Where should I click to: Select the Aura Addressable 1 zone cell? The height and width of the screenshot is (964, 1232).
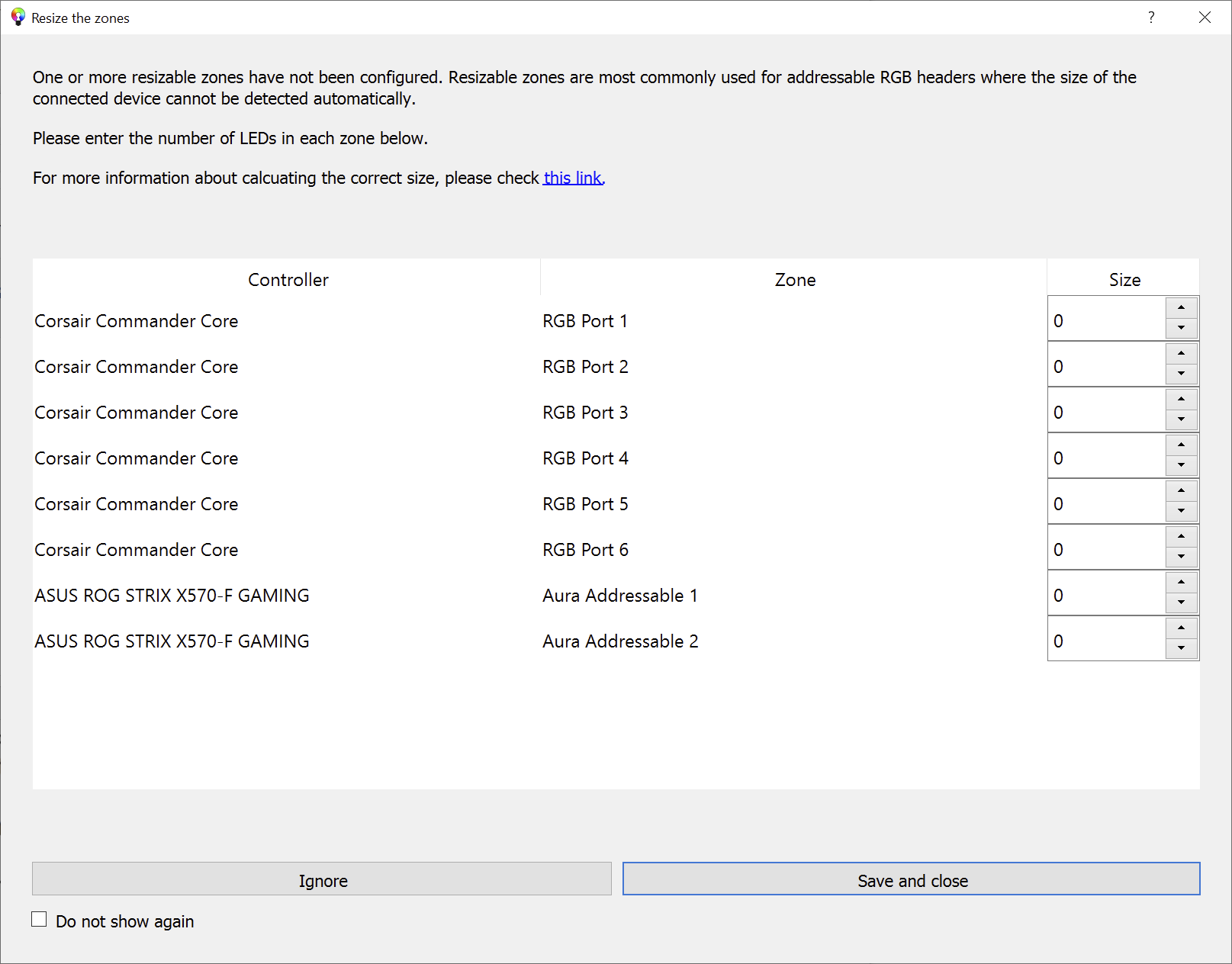794,593
